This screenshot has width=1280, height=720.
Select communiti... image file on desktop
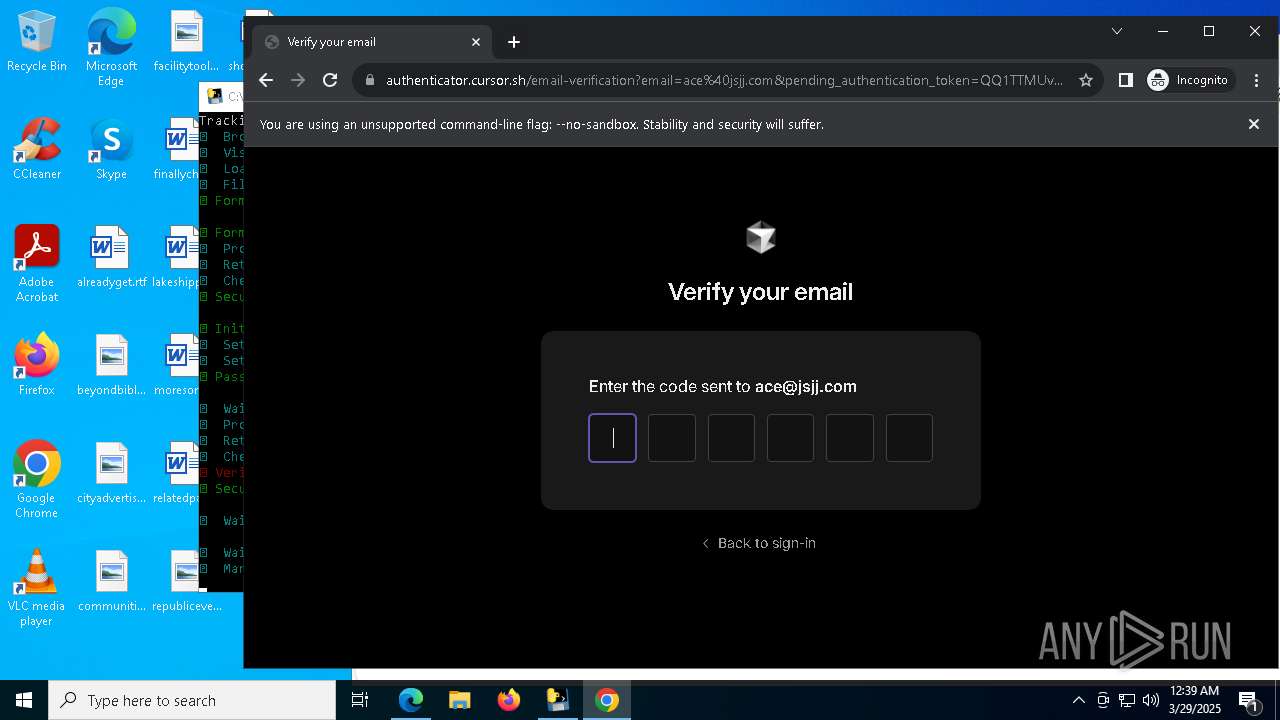111,580
